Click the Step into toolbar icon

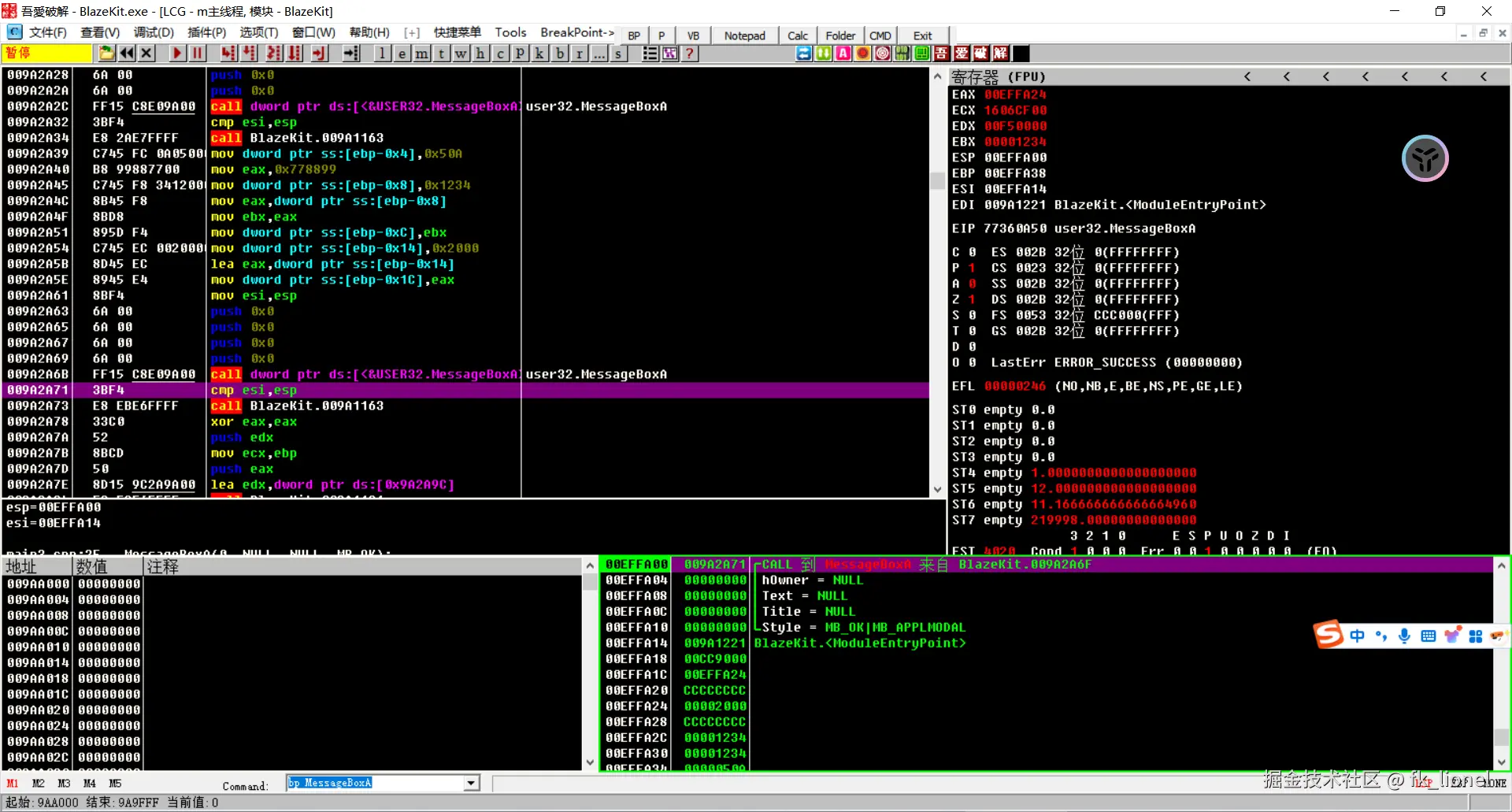pos(228,54)
